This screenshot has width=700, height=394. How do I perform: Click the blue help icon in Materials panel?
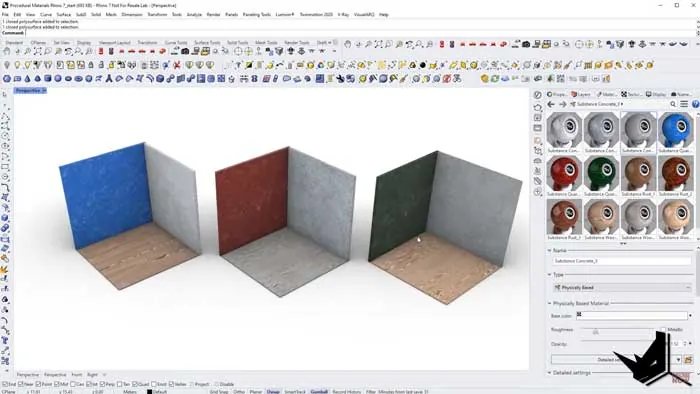(696, 104)
